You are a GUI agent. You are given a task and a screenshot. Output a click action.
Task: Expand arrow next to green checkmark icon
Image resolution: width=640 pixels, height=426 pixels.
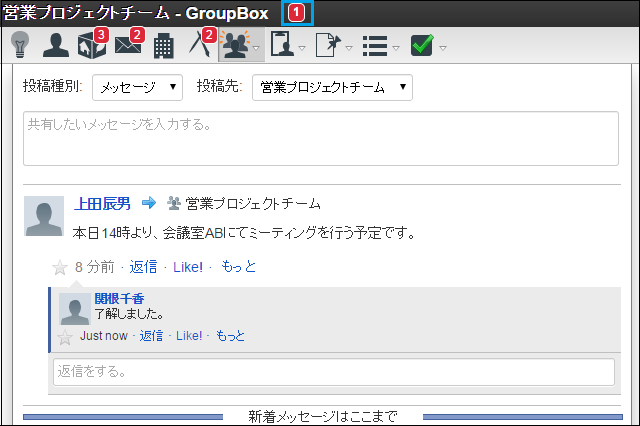pyautogui.click(x=443, y=48)
